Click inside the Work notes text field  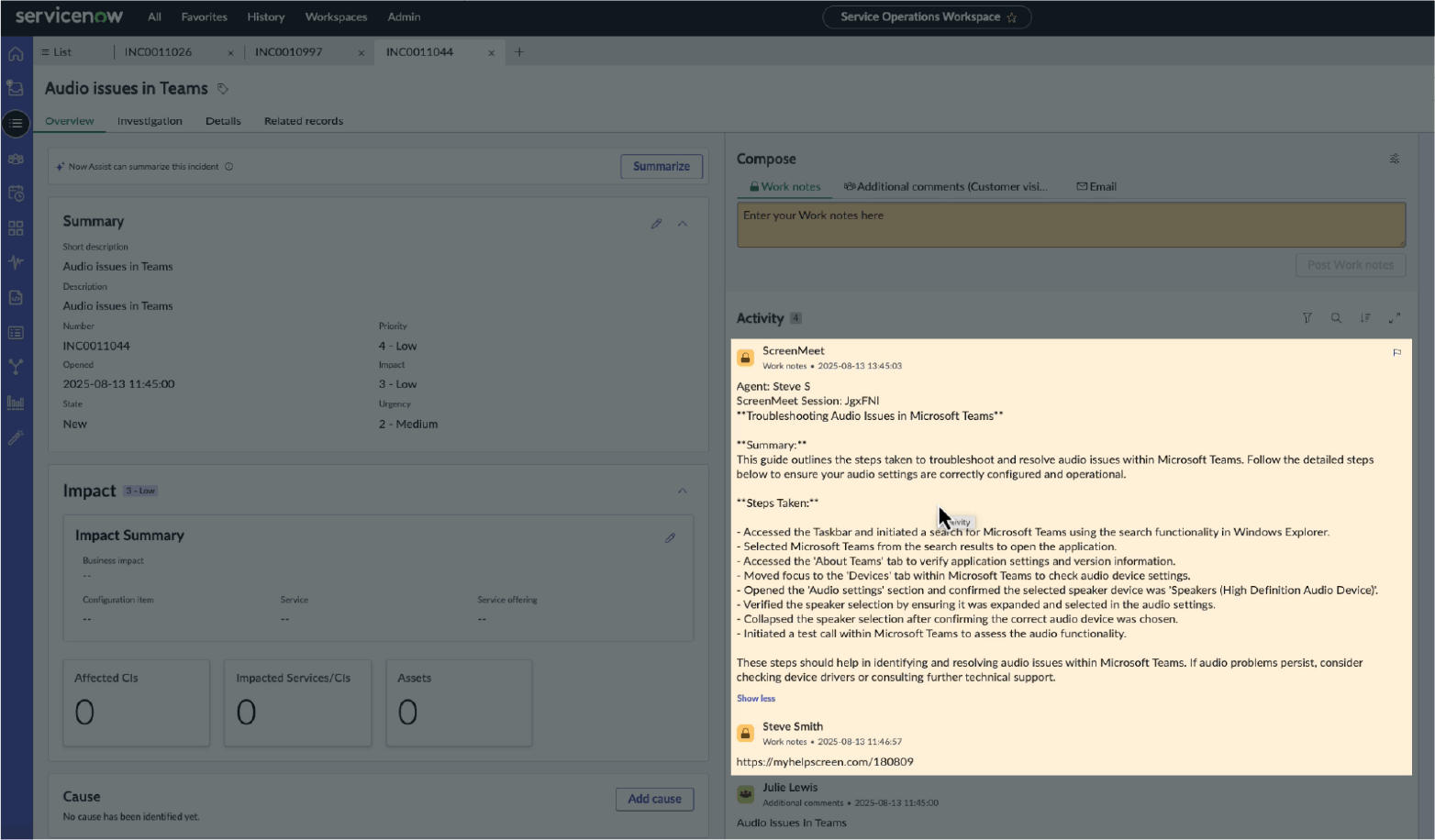coord(1070,224)
